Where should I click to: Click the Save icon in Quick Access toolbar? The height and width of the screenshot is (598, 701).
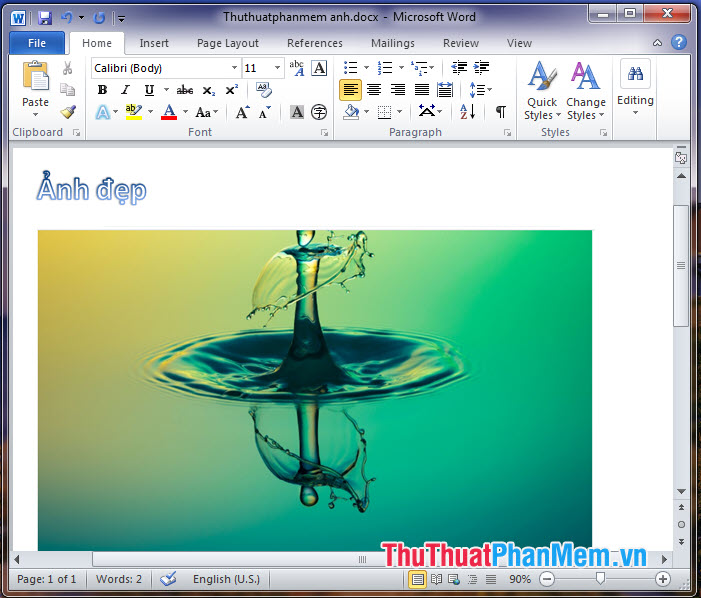(x=45, y=18)
